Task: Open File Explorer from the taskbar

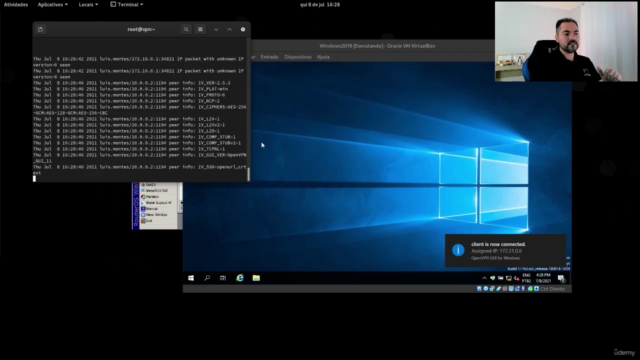Action: [x=256, y=278]
